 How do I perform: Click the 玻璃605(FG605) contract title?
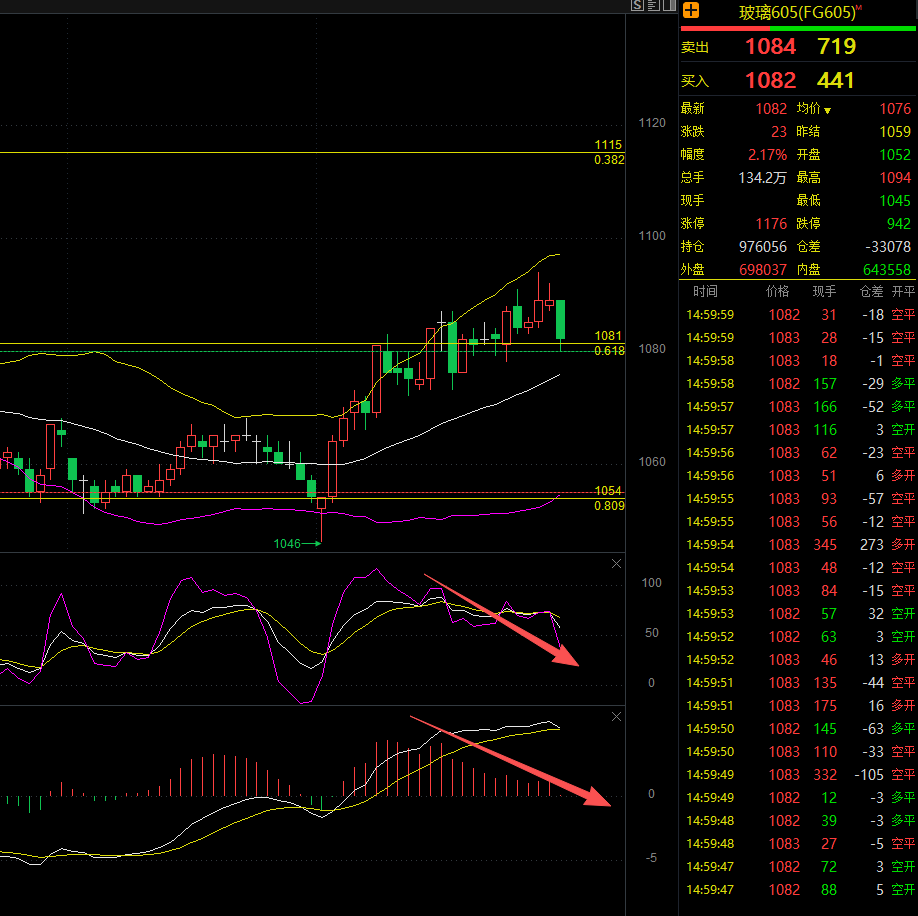tap(797, 12)
